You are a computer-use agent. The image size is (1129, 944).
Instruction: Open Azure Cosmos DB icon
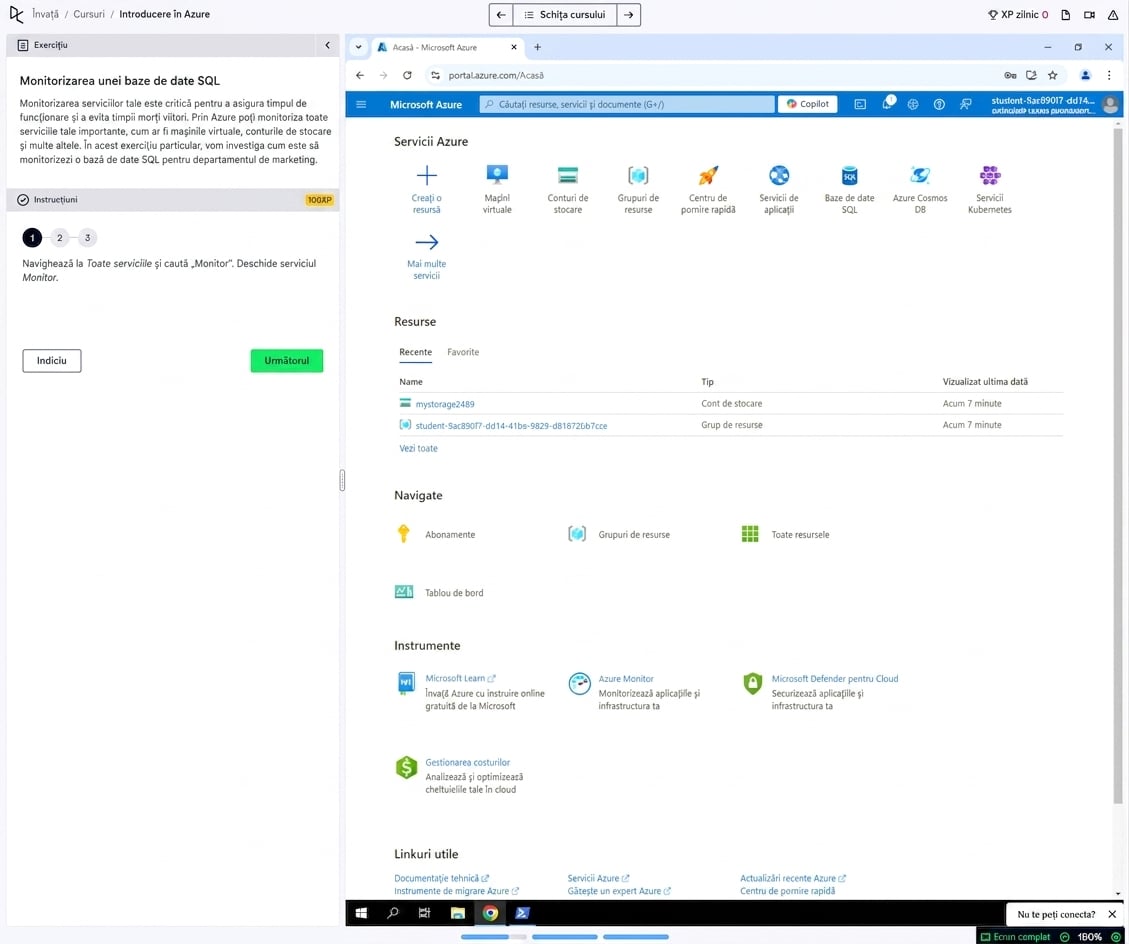(x=919, y=175)
